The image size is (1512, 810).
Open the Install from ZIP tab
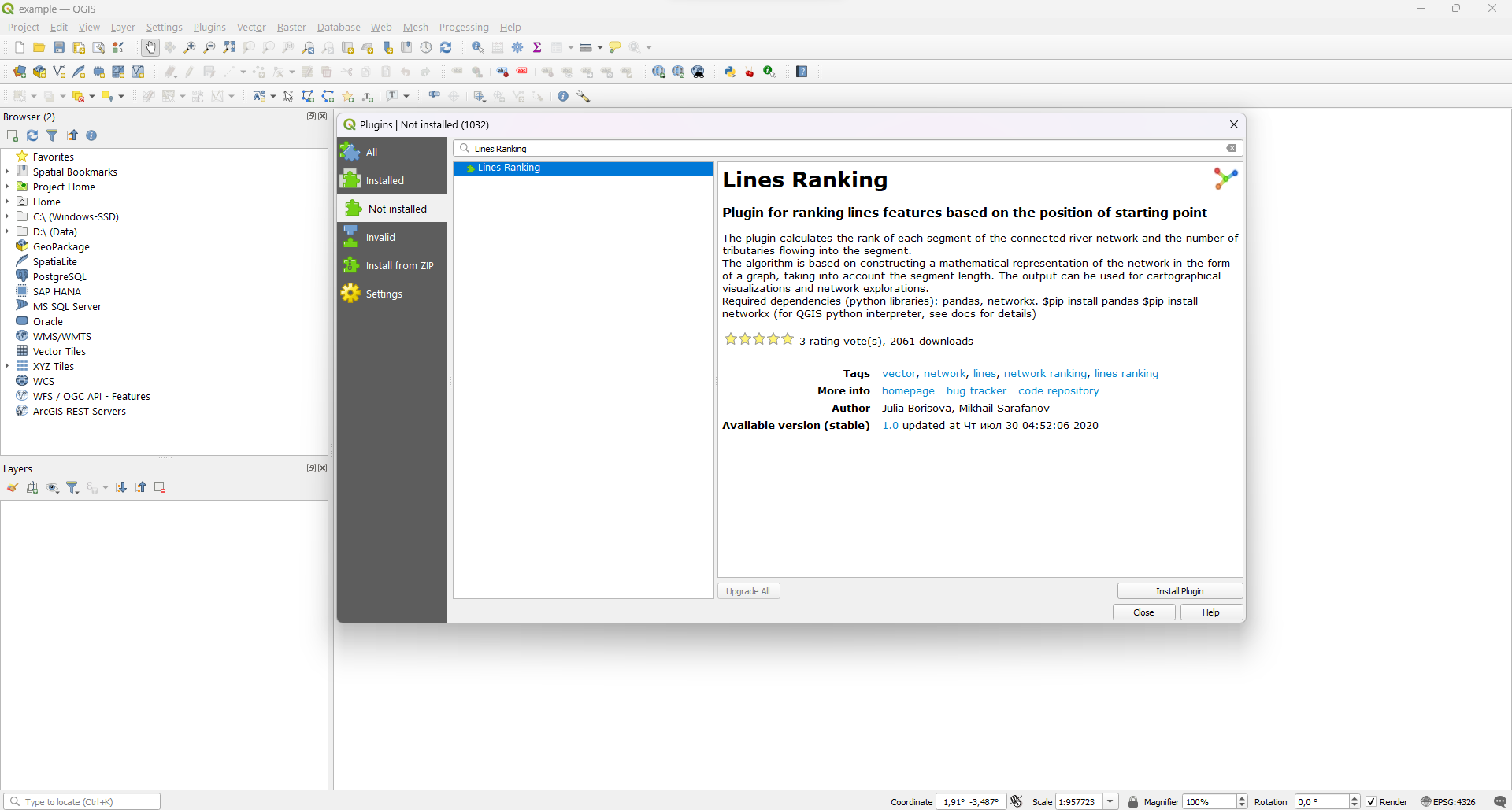point(392,265)
